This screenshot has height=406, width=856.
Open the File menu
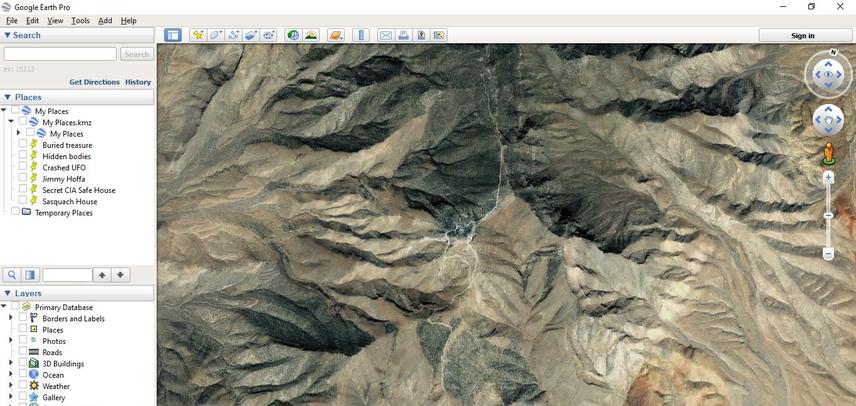[11, 21]
